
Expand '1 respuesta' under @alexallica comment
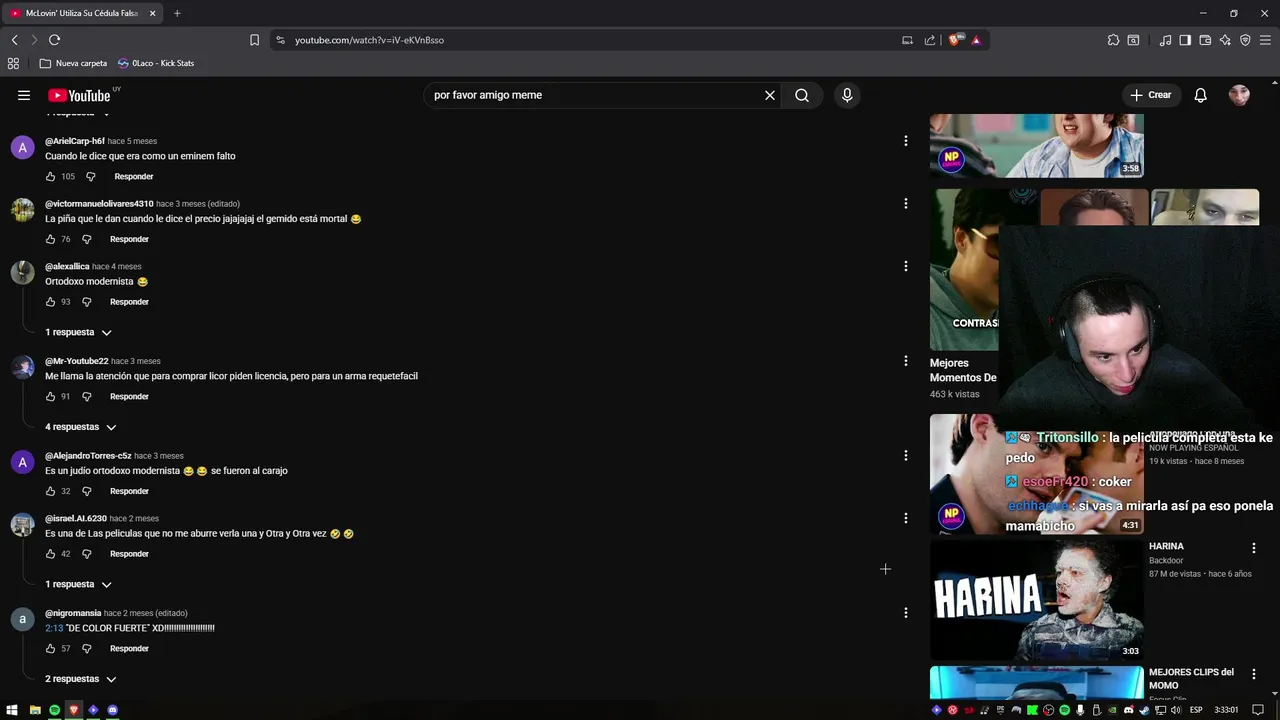[x=78, y=332]
